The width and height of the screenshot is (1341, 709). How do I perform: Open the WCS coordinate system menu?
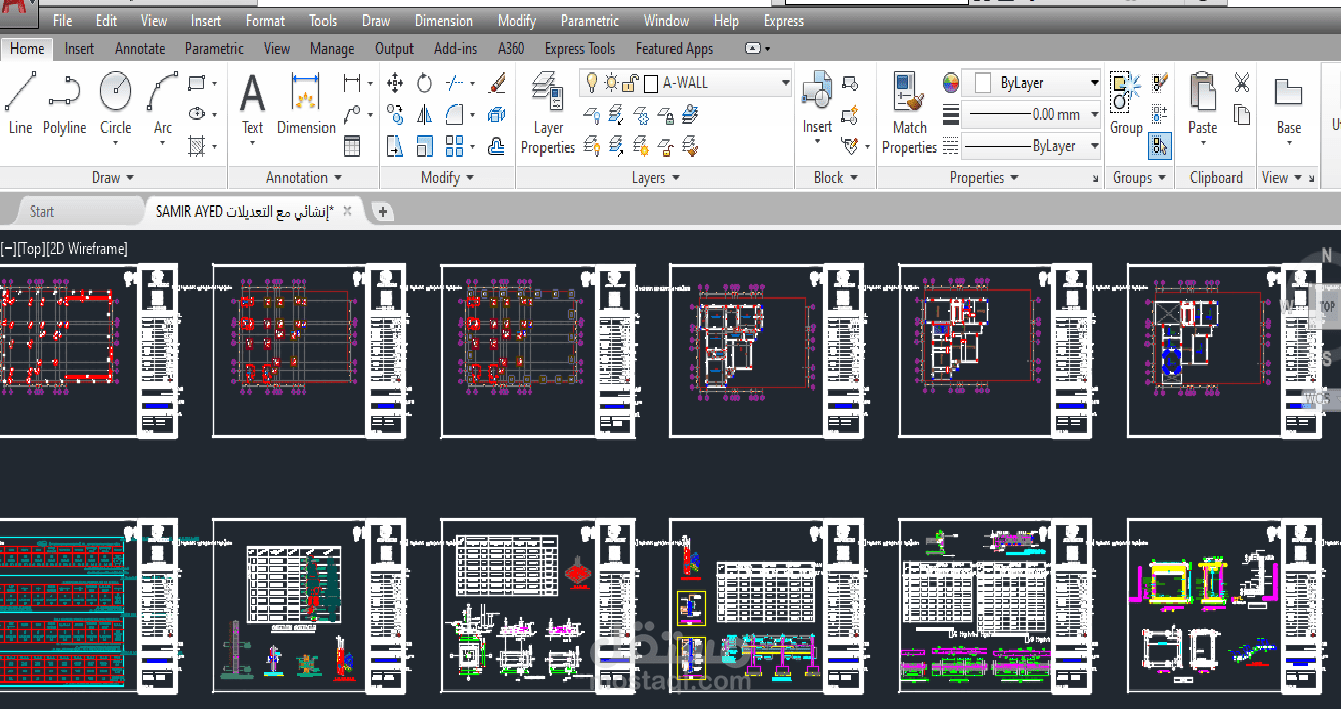1319,398
